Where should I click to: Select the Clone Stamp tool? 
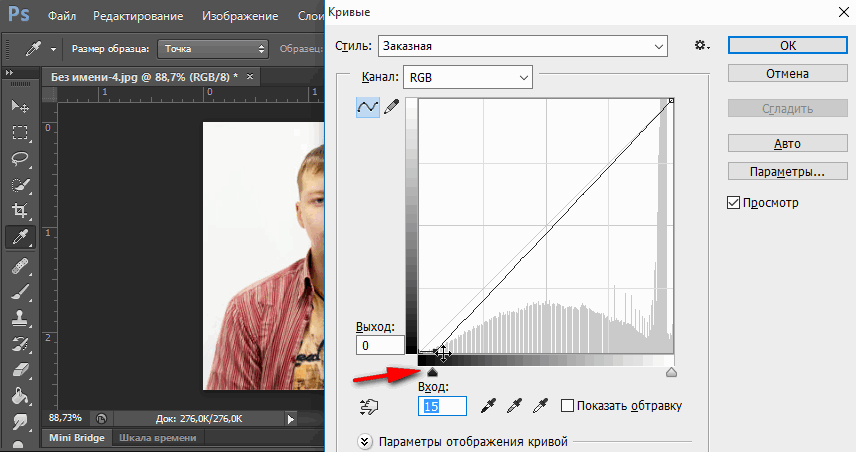[19, 318]
